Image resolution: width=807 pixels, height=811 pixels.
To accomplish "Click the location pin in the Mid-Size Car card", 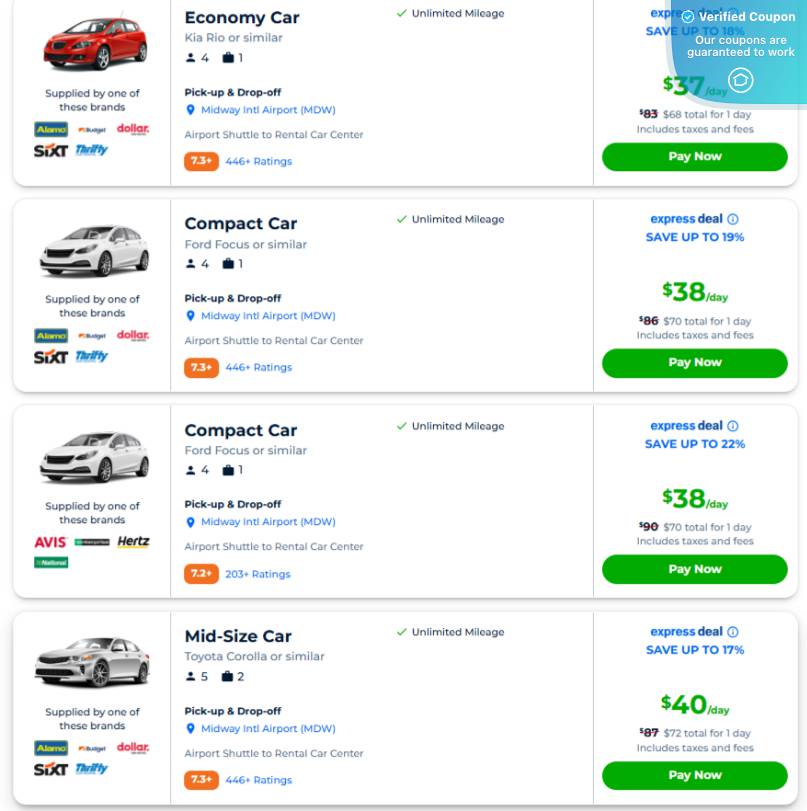I will (x=190, y=729).
